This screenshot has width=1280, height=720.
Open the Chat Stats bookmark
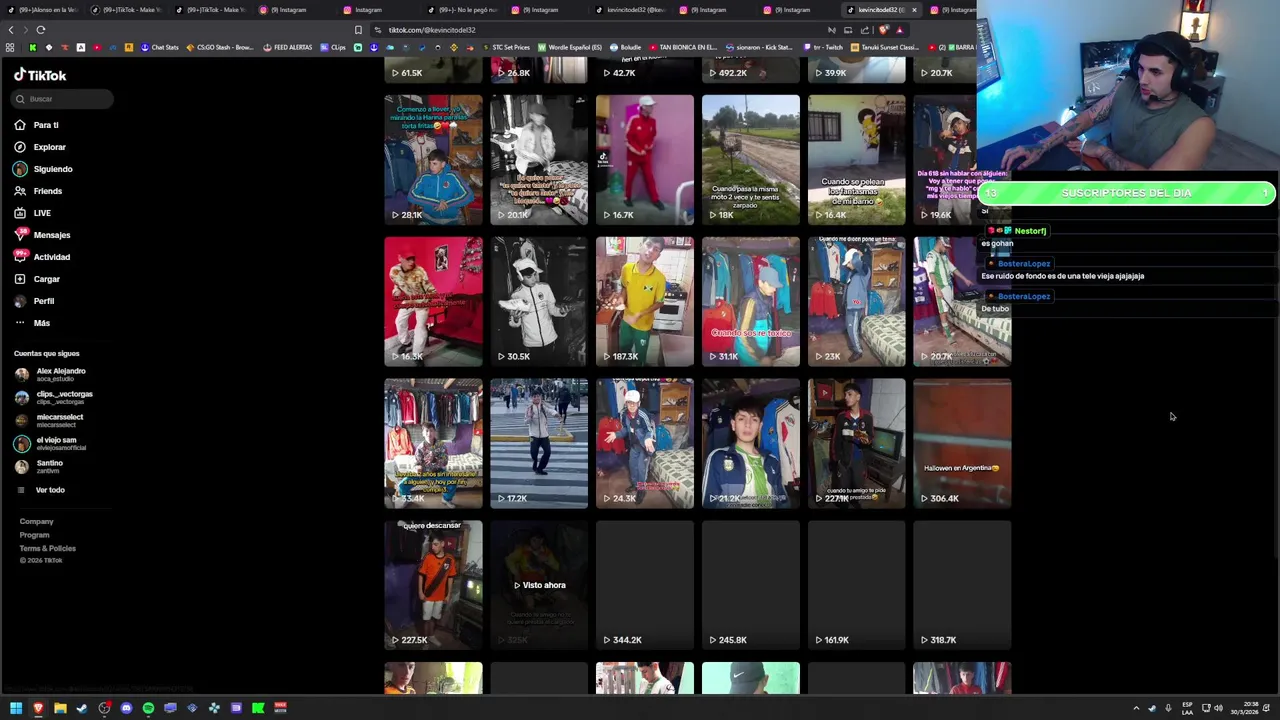[160, 47]
